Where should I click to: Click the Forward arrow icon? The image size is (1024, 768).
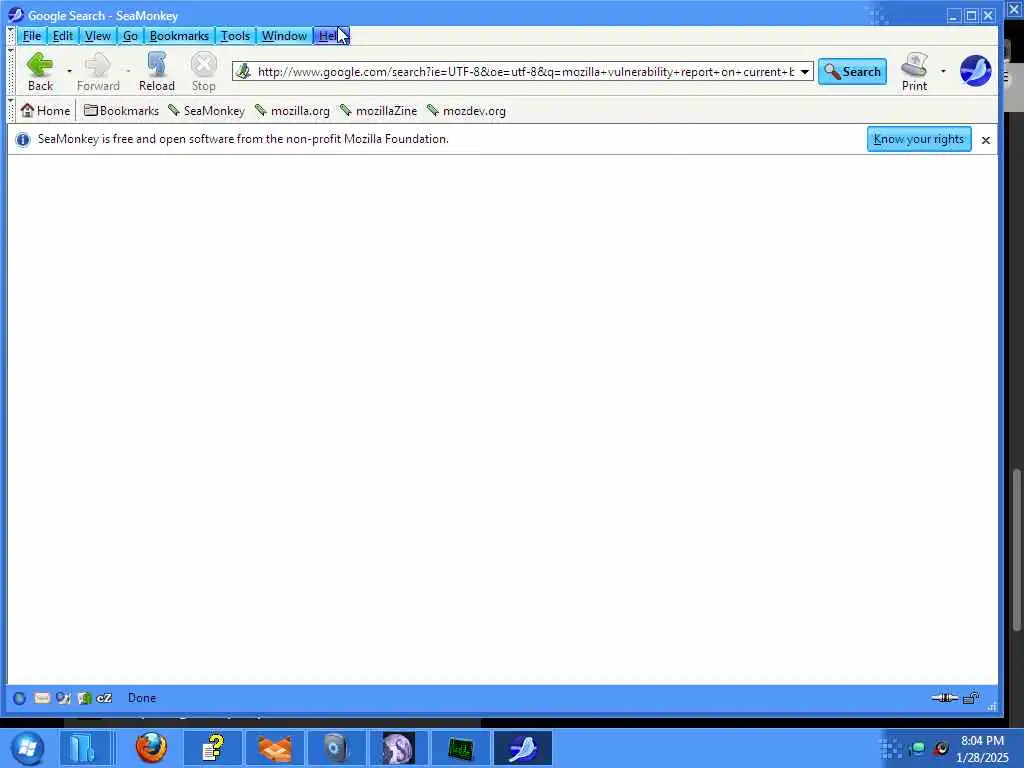coord(98,65)
